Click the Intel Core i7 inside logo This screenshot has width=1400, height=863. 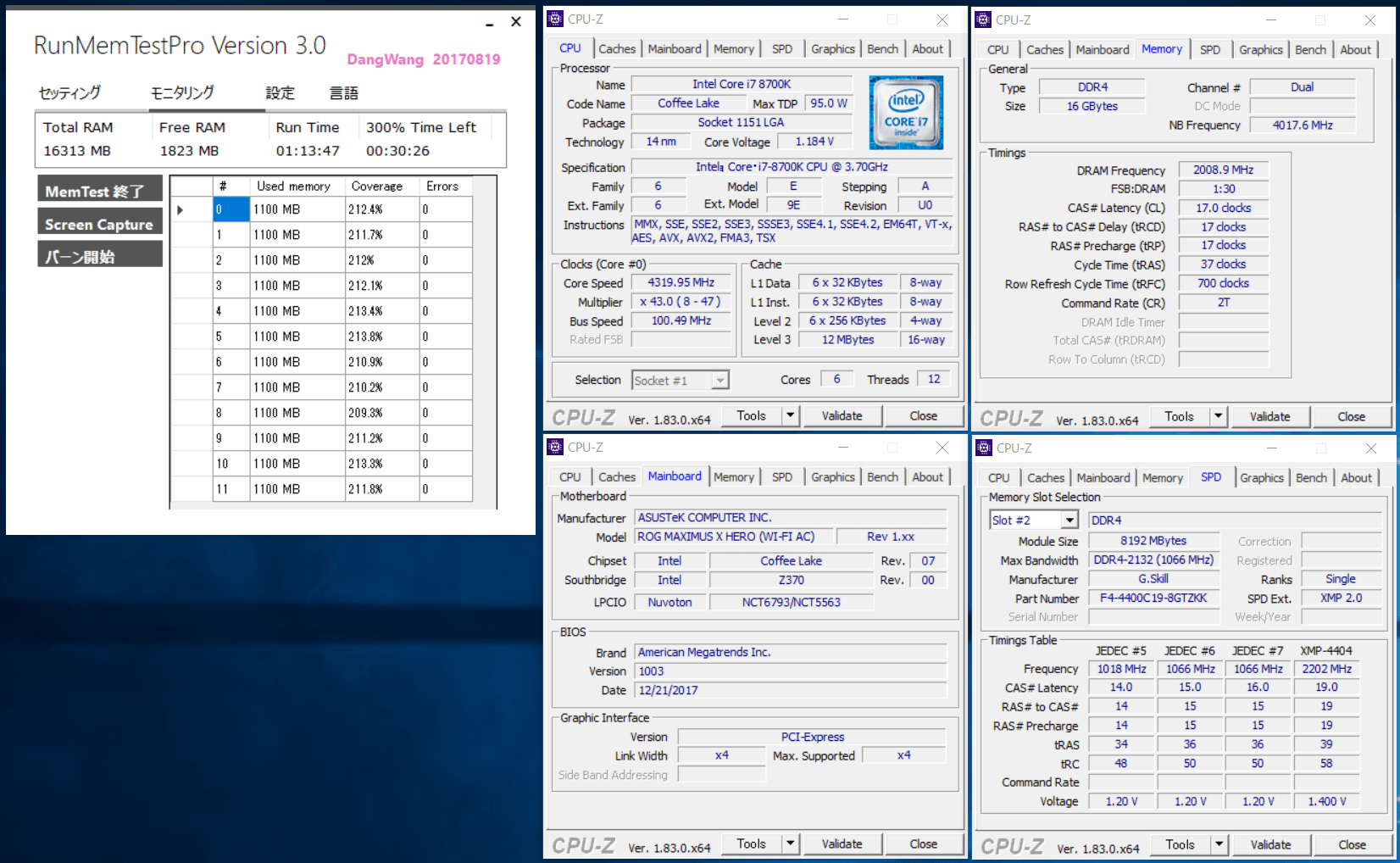pyautogui.click(x=906, y=113)
